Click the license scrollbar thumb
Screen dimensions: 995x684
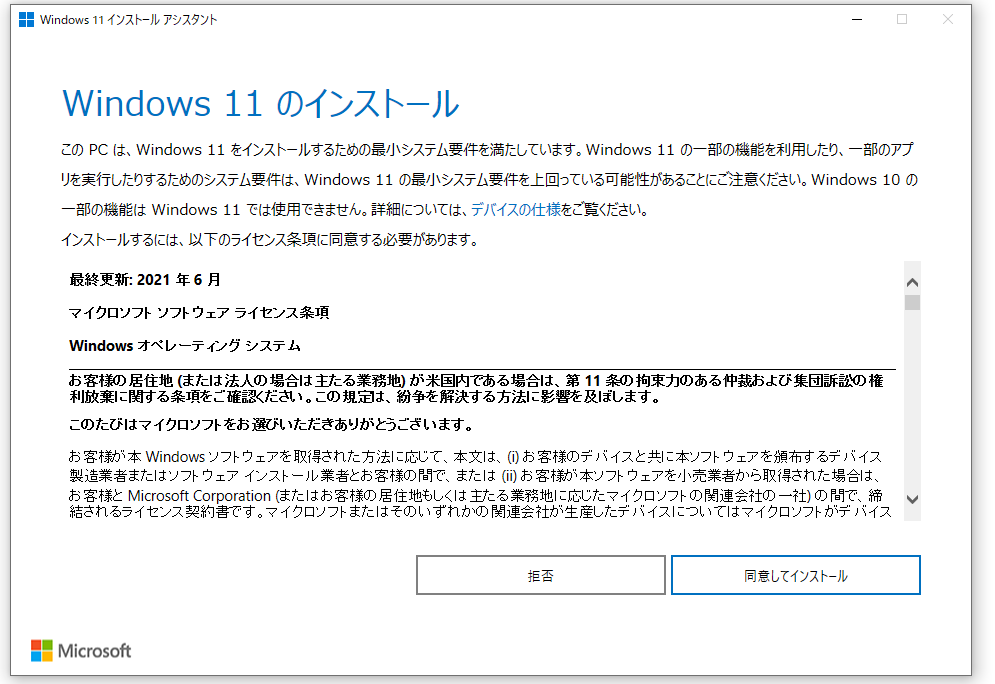[x=913, y=302]
